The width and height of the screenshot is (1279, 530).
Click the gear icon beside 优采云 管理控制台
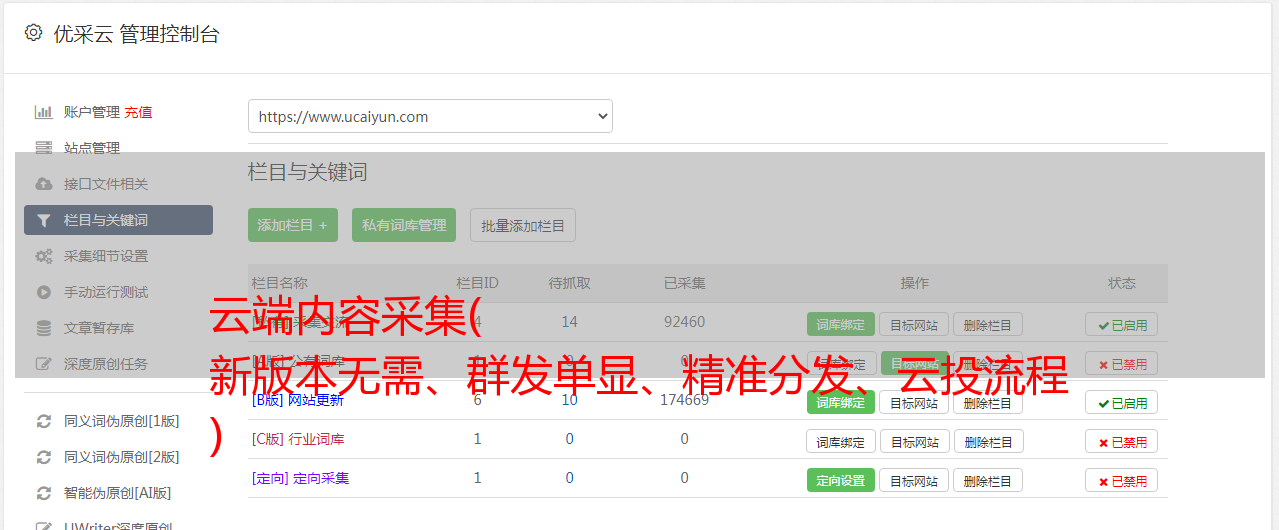coord(33,33)
